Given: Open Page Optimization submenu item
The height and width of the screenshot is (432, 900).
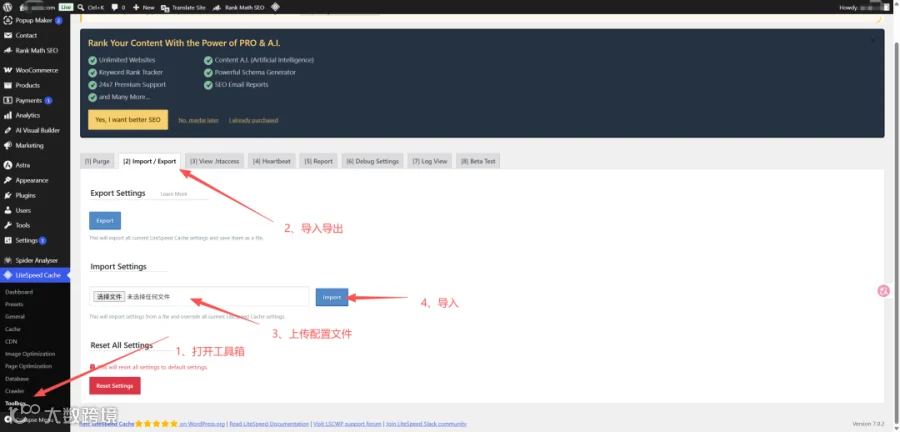Looking at the screenshot, I should coord(28,366).
